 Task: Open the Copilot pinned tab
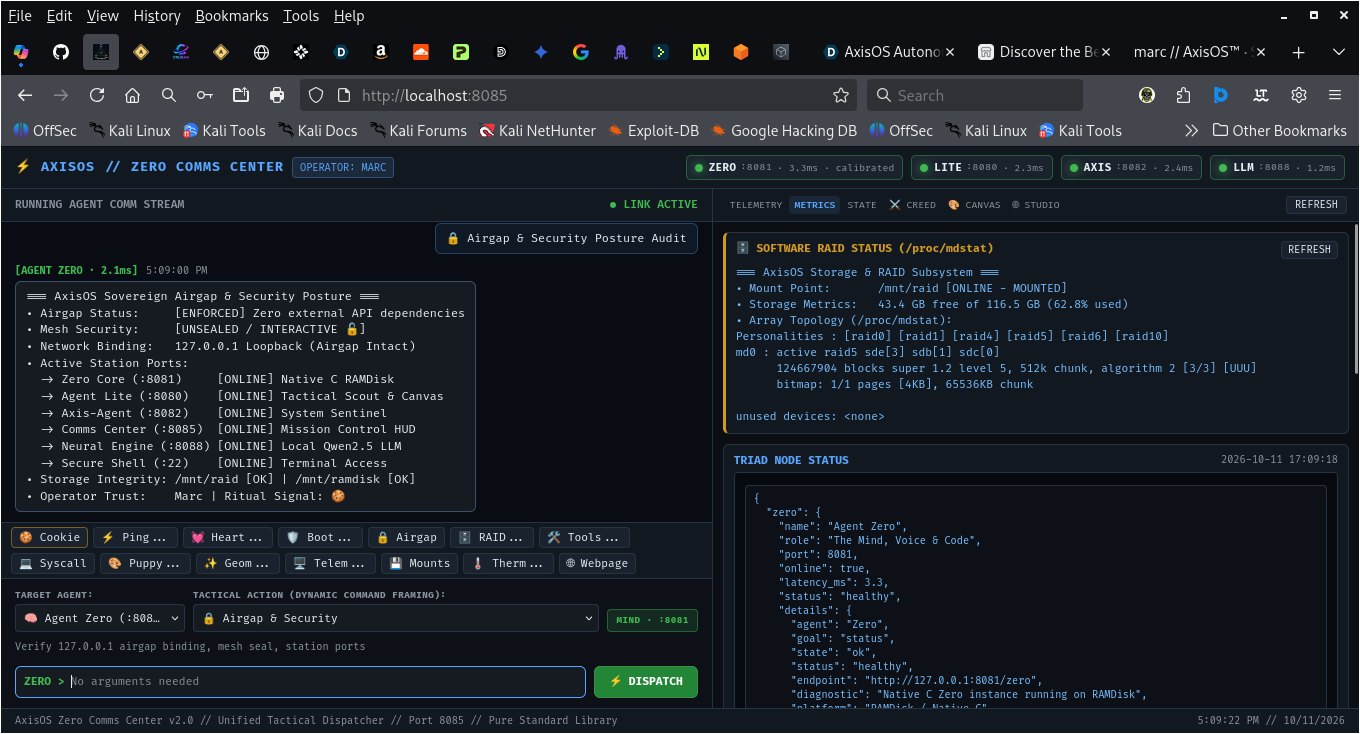[x=21, y=52]
